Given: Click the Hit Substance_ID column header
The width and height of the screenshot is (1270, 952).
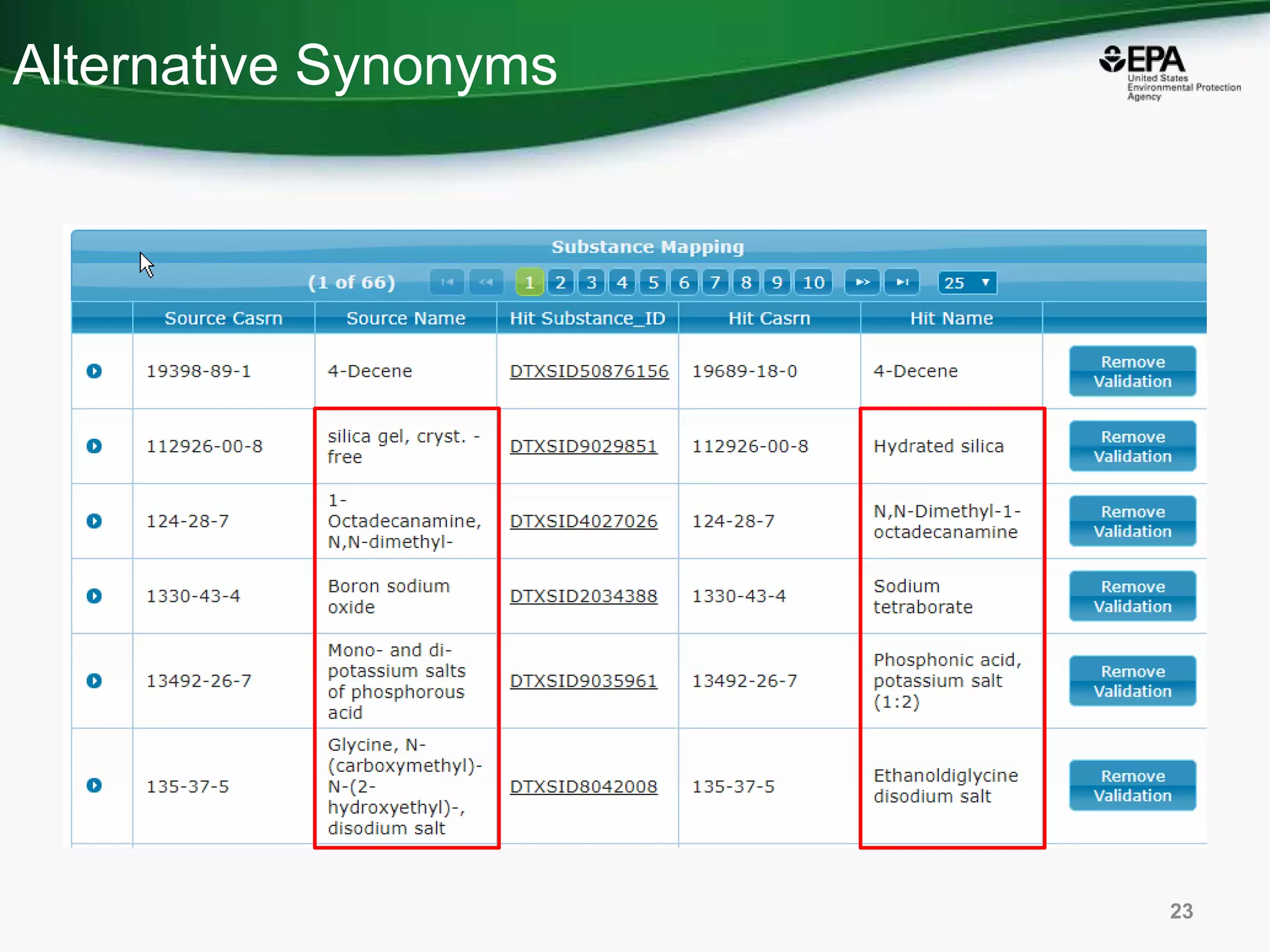Looking at the screenshot, I should pos(587,318).
